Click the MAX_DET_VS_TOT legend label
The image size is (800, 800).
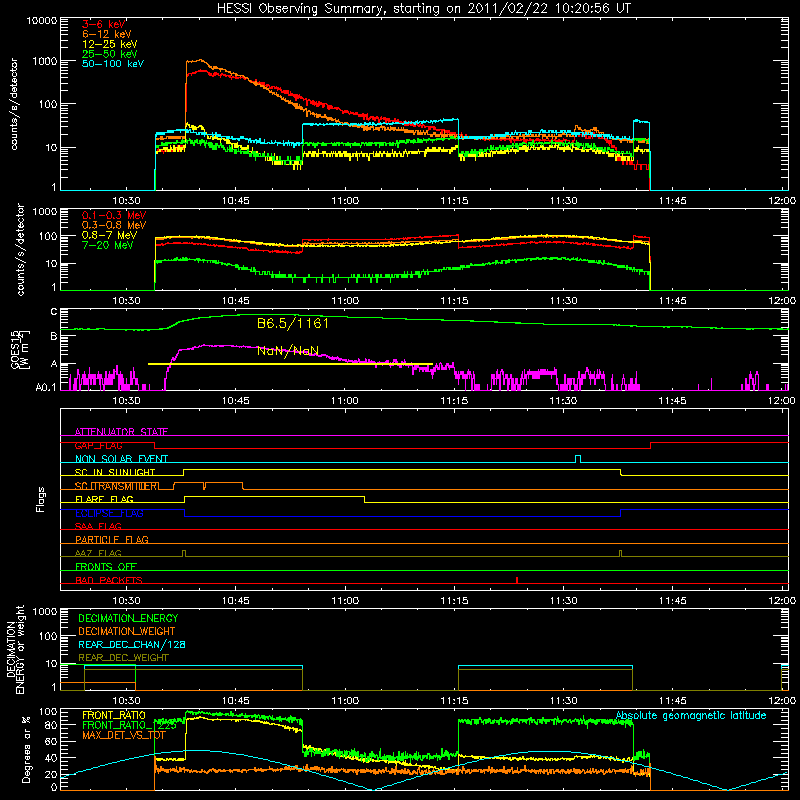click(124, 735)
